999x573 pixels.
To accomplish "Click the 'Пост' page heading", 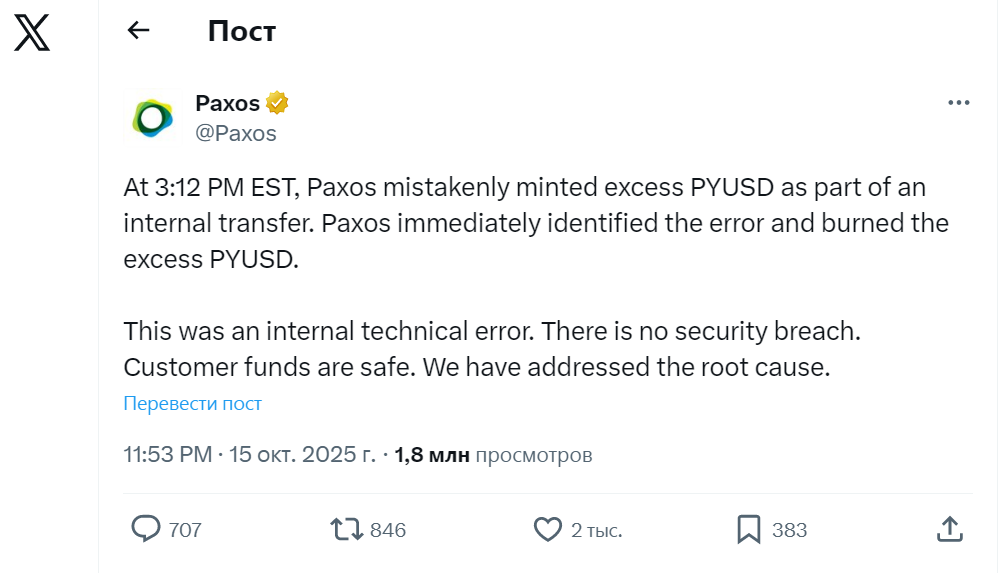I will coord(241,31).
